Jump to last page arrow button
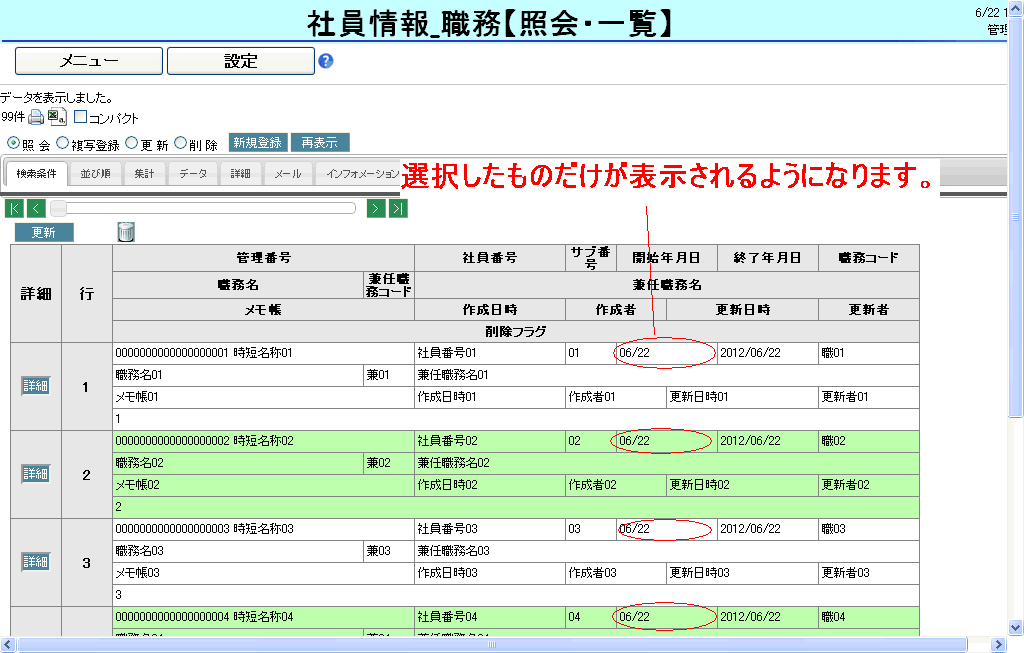 click(398, 208)
